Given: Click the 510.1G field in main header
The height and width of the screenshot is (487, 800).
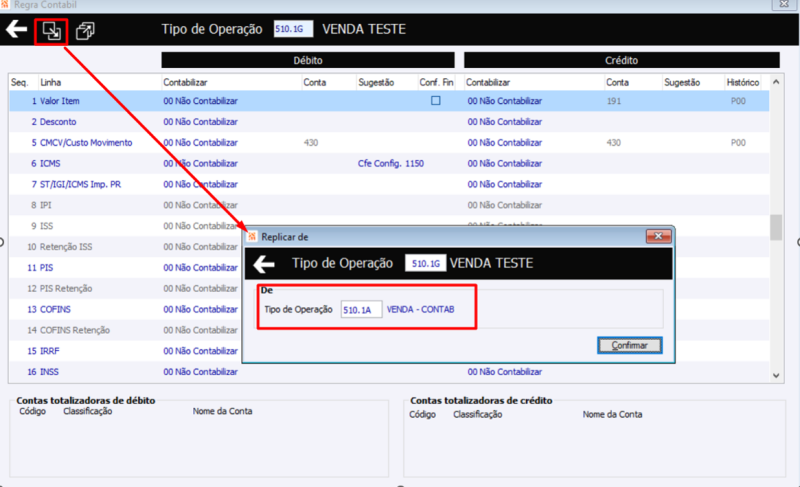Looking at the screenshot, I should [x=293, y=29].
